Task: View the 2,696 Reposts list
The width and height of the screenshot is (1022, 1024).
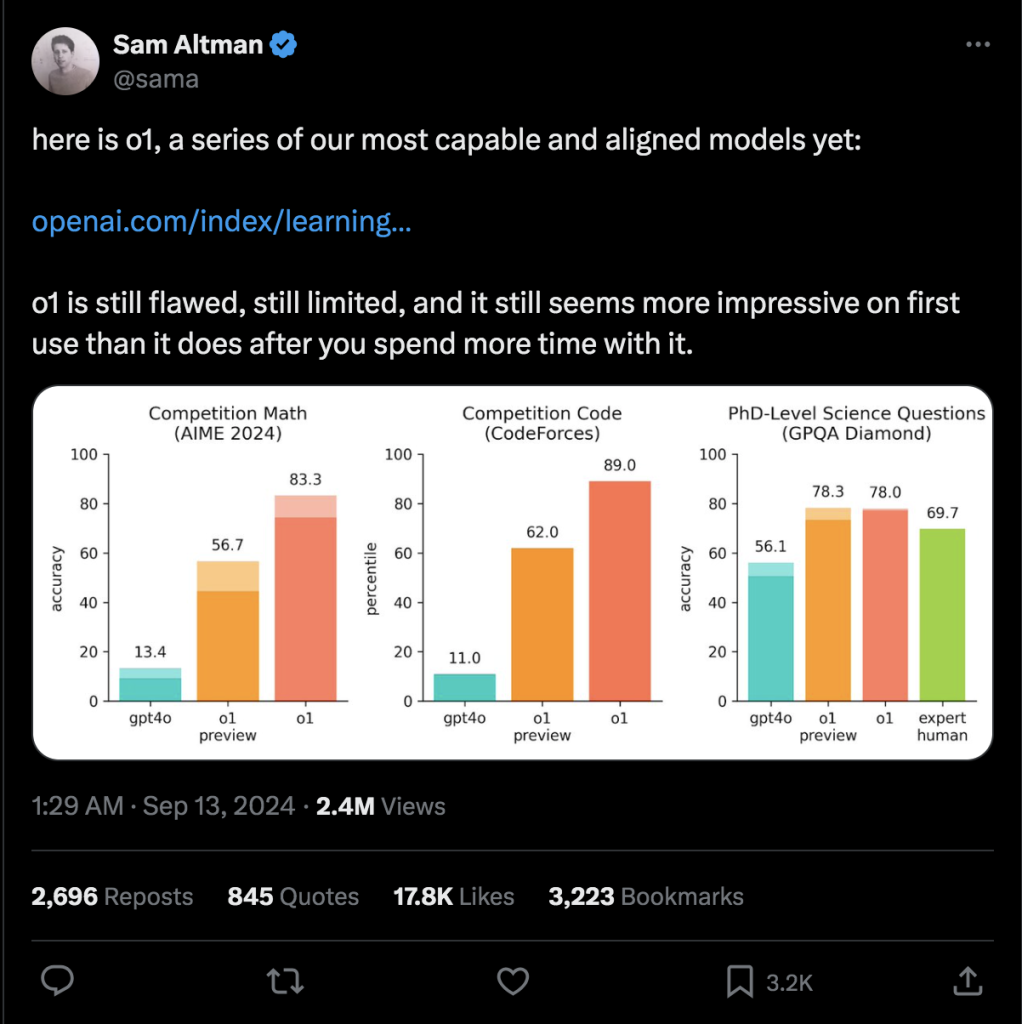Action: 112,897
